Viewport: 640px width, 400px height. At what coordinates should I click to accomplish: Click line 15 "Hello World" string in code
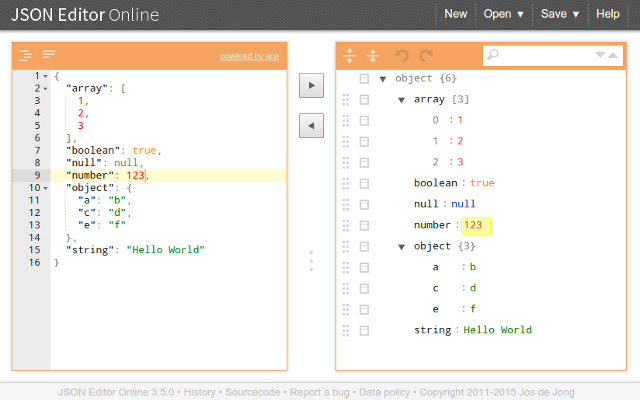click(x=165, y=250)
